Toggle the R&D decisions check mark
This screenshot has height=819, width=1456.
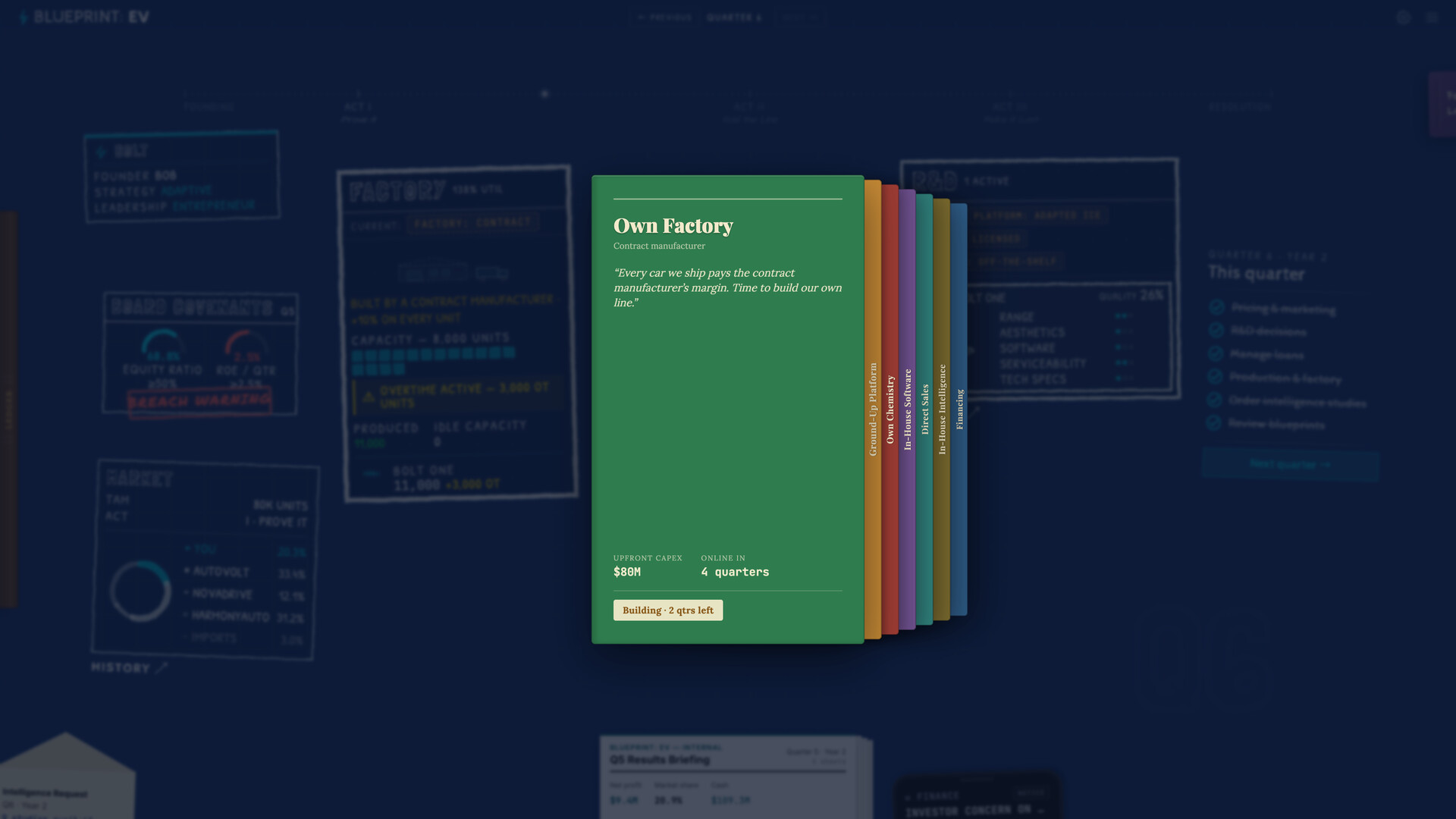(x=1216, y=330)
